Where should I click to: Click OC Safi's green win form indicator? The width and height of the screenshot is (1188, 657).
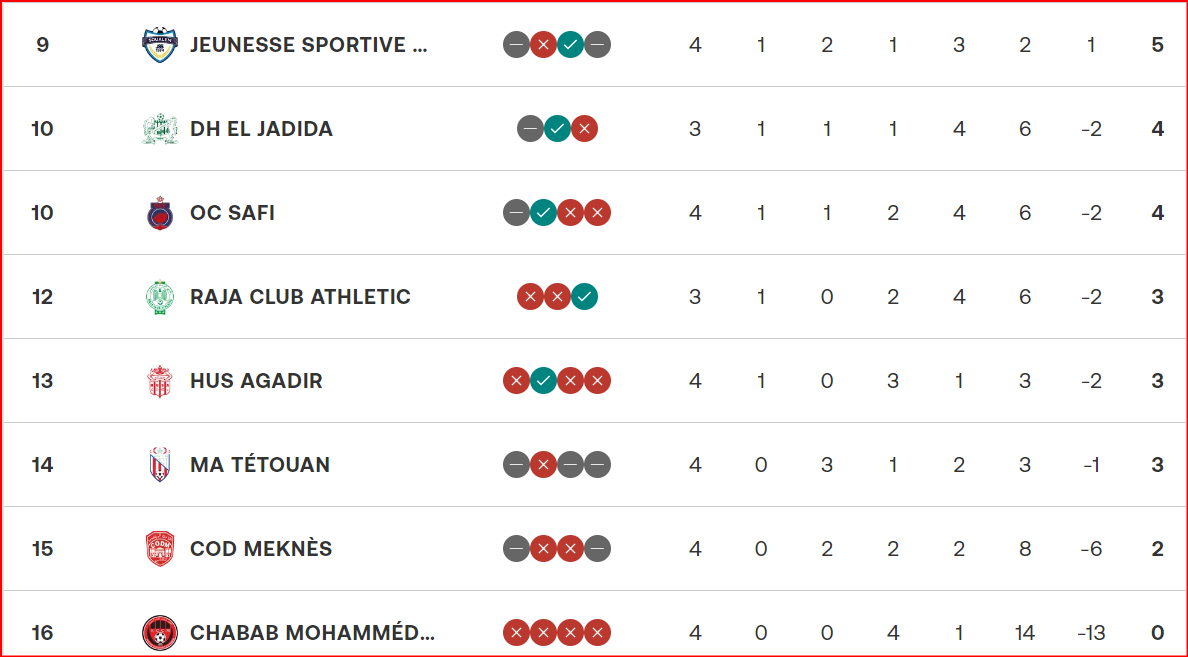543,213
